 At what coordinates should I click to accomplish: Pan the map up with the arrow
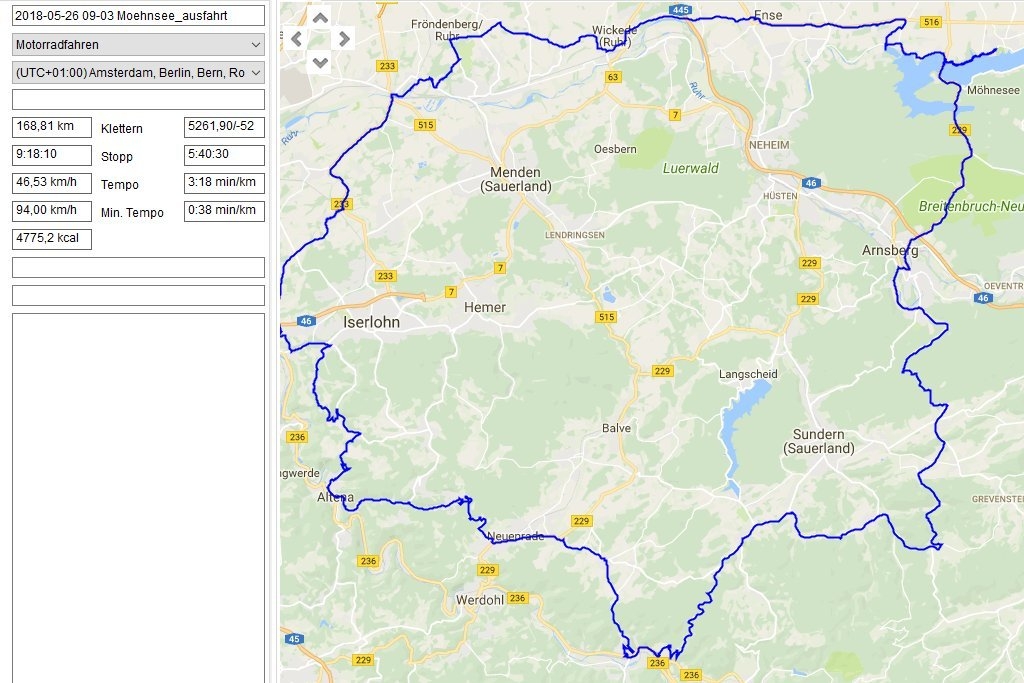coord(320,17)
